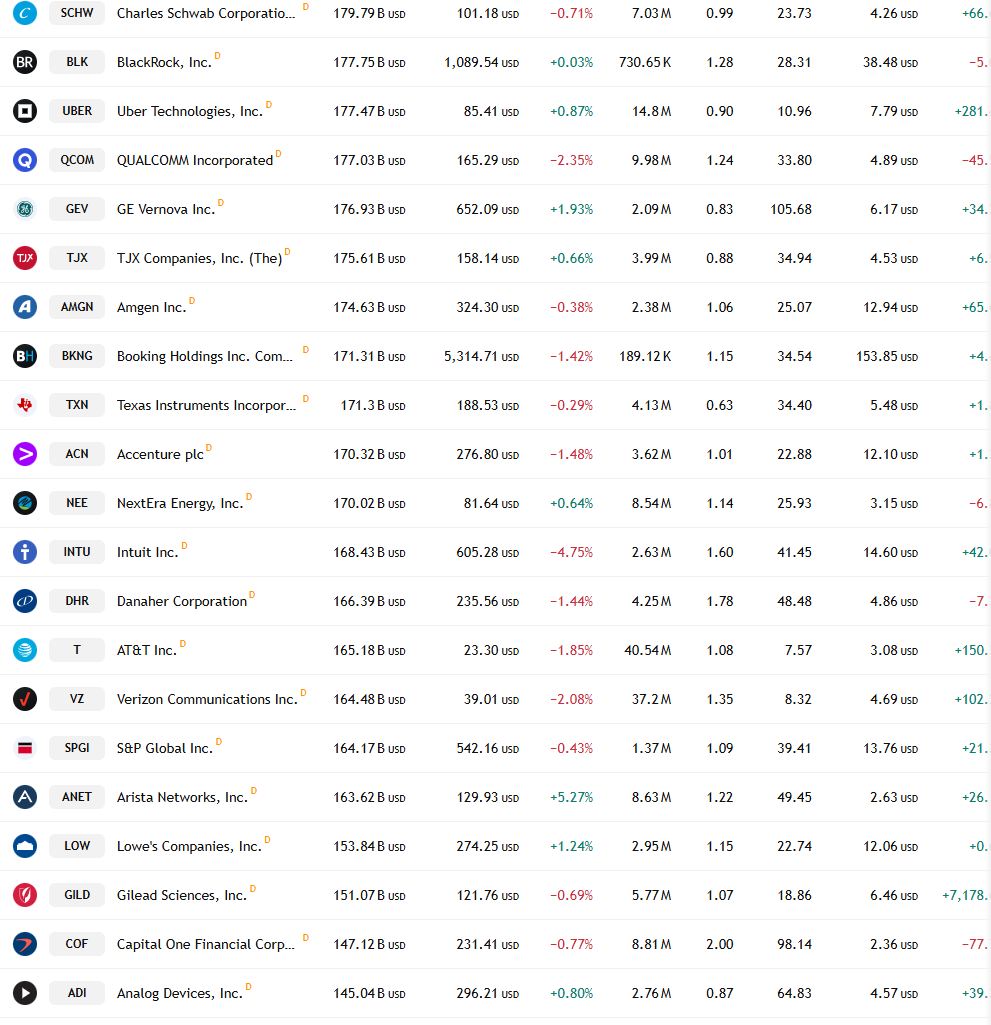Click the TJX red logo icon
Viewport: 991px width, 1025px height.
[25, 258]
